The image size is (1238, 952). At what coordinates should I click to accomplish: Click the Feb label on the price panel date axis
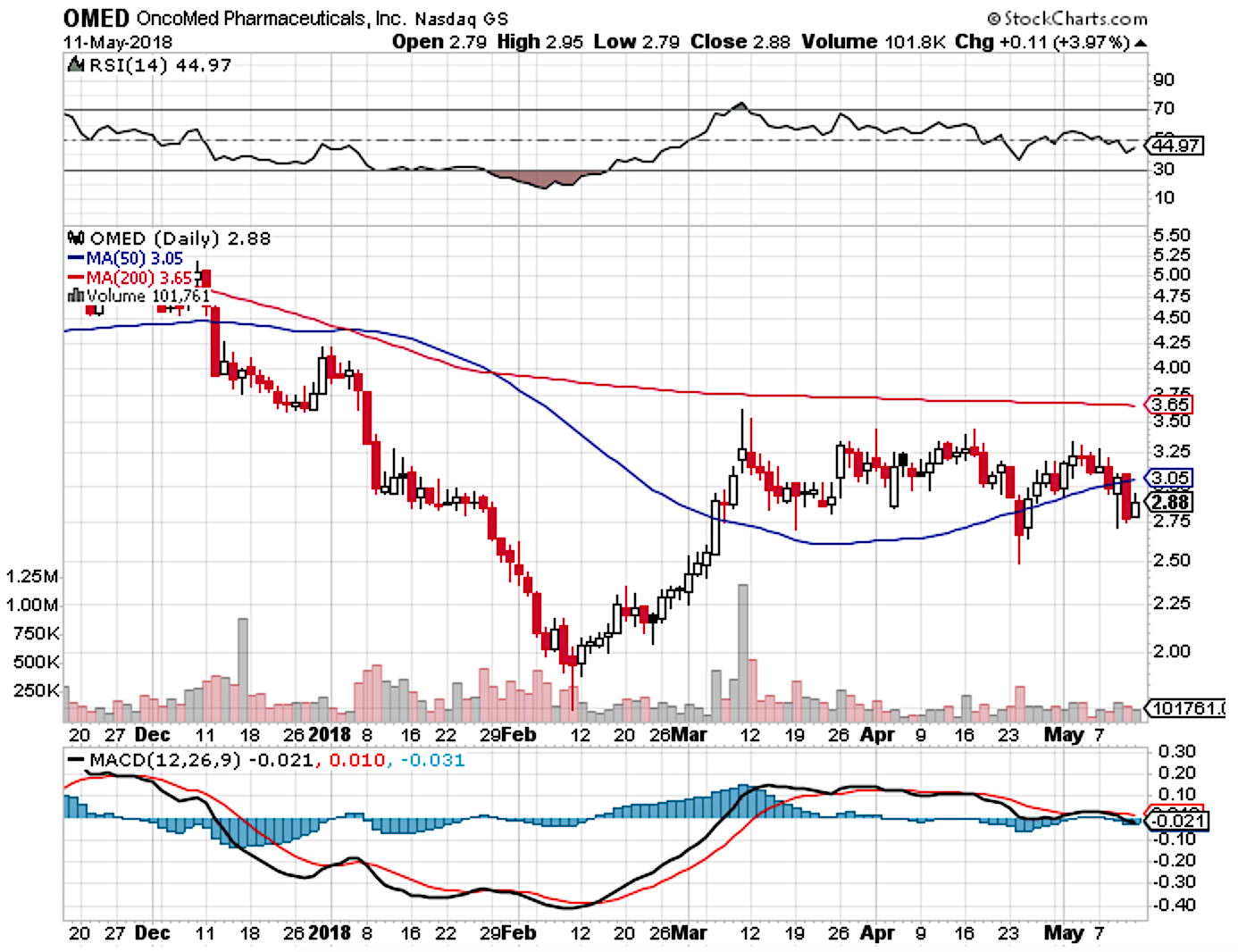[518, 734]
